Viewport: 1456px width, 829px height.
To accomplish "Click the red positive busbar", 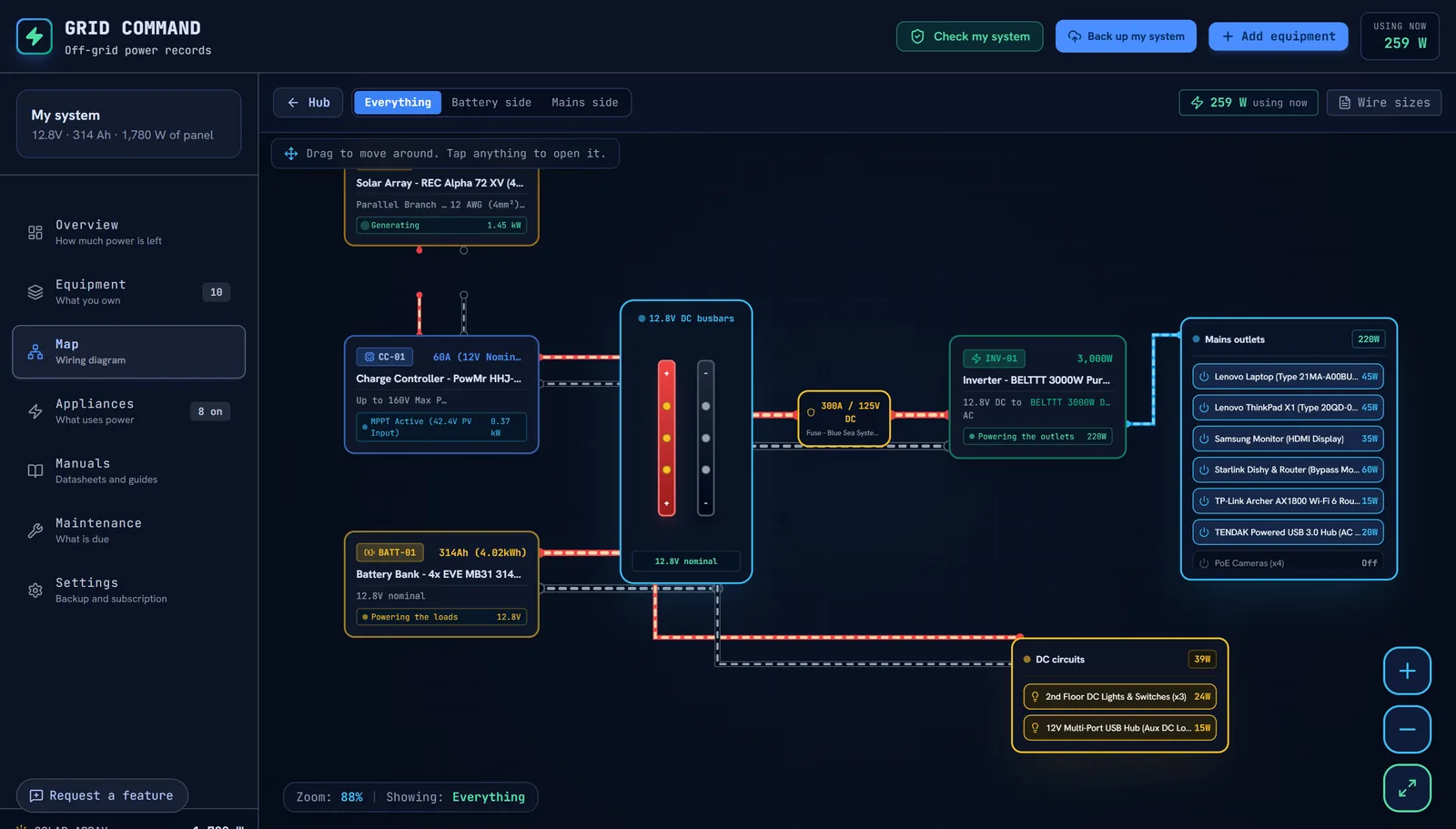I will [667, 438].
